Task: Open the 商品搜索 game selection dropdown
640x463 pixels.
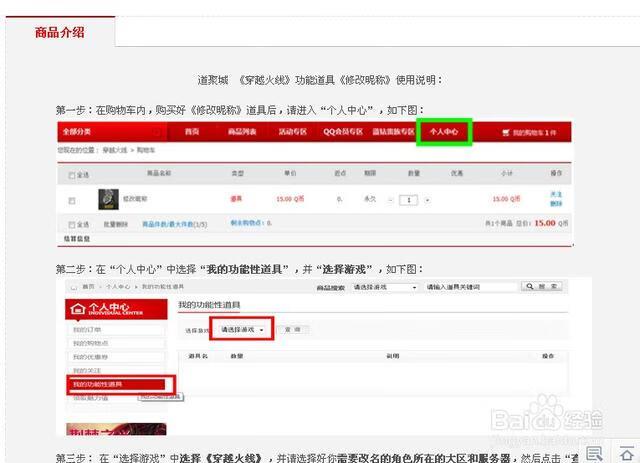Action: point(384,287)
